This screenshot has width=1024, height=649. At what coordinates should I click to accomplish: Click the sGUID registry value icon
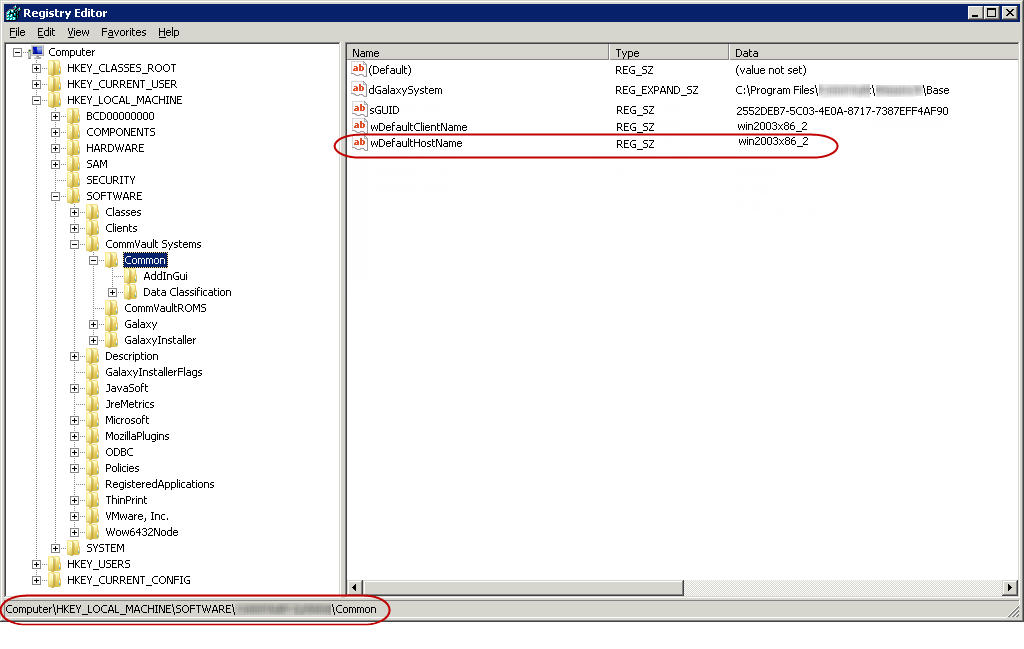(x=359, y=109)
